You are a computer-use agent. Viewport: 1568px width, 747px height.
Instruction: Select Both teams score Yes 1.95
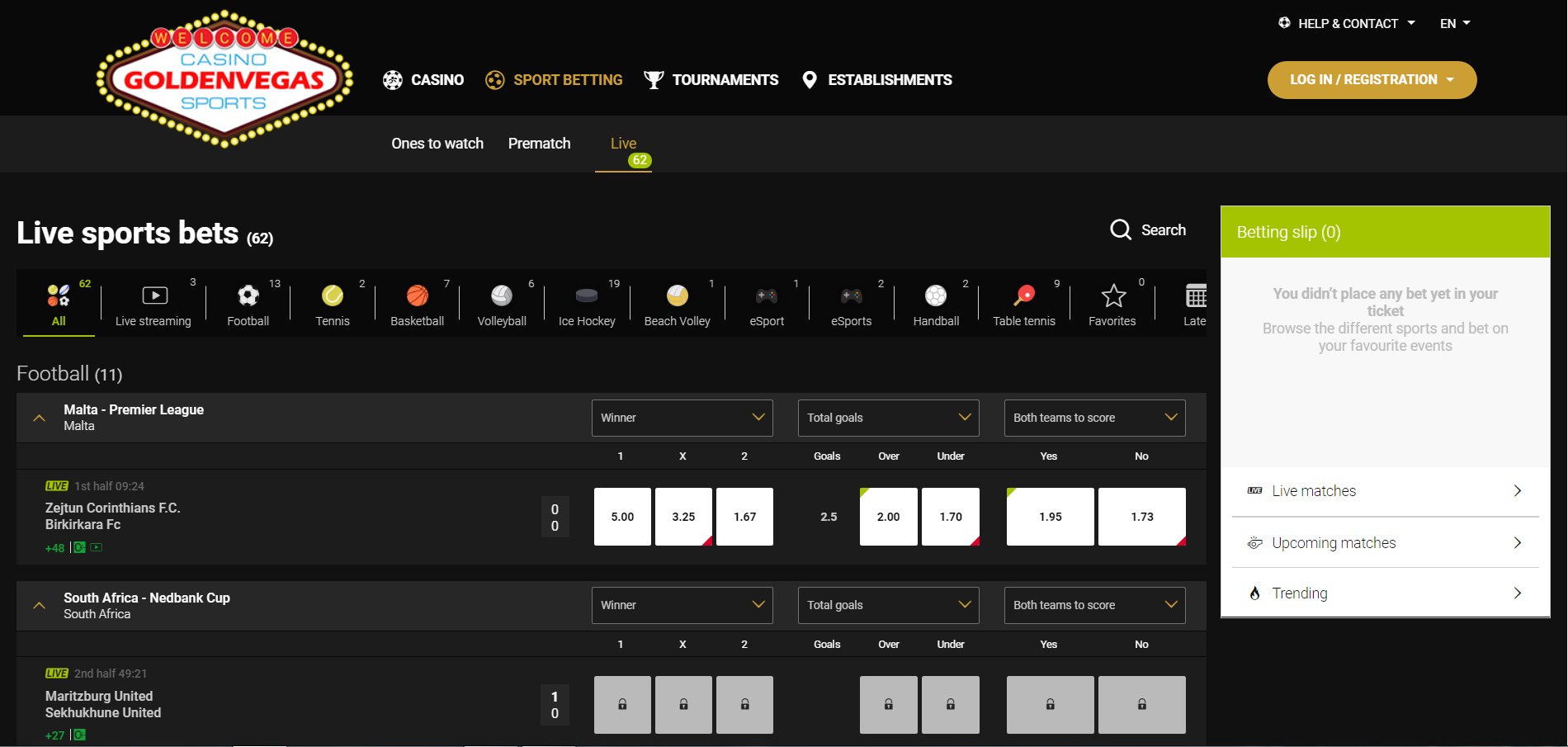[x=1051, y=517]
